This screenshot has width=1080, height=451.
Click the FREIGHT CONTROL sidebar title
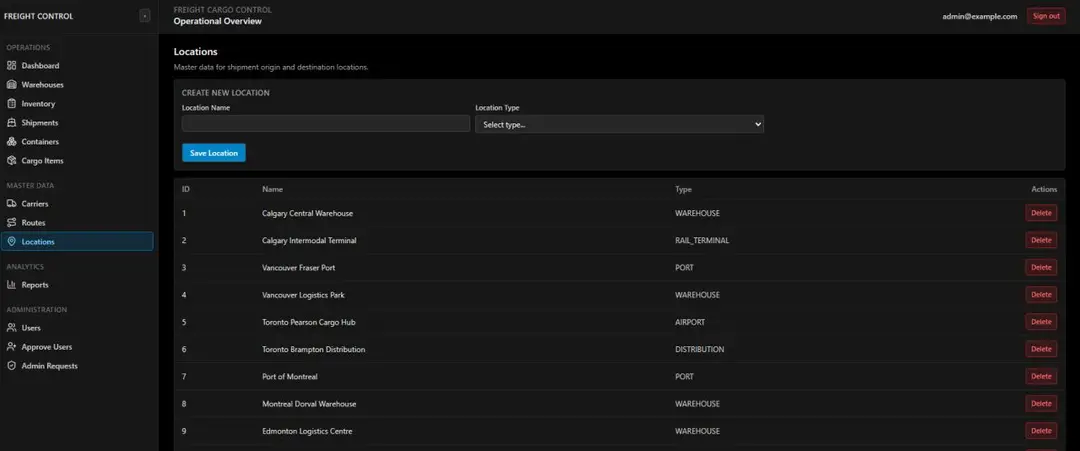click(39, 17)
